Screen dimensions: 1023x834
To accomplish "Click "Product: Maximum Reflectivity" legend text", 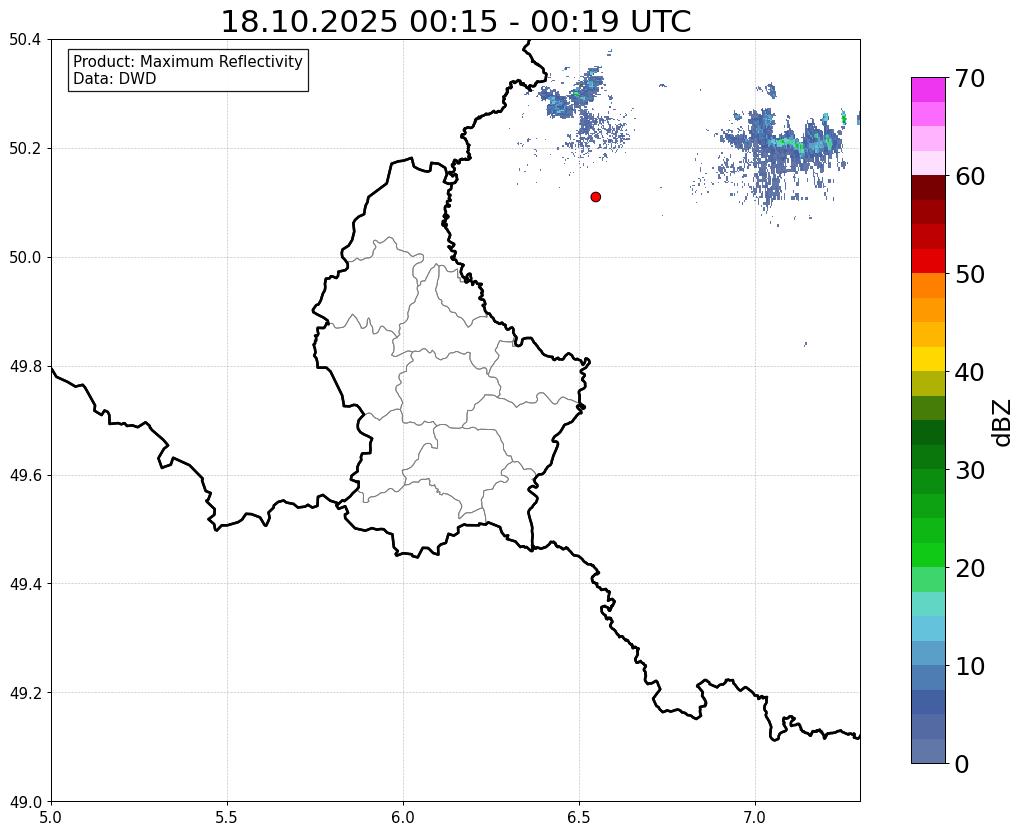I will click(x=188, y=61).
